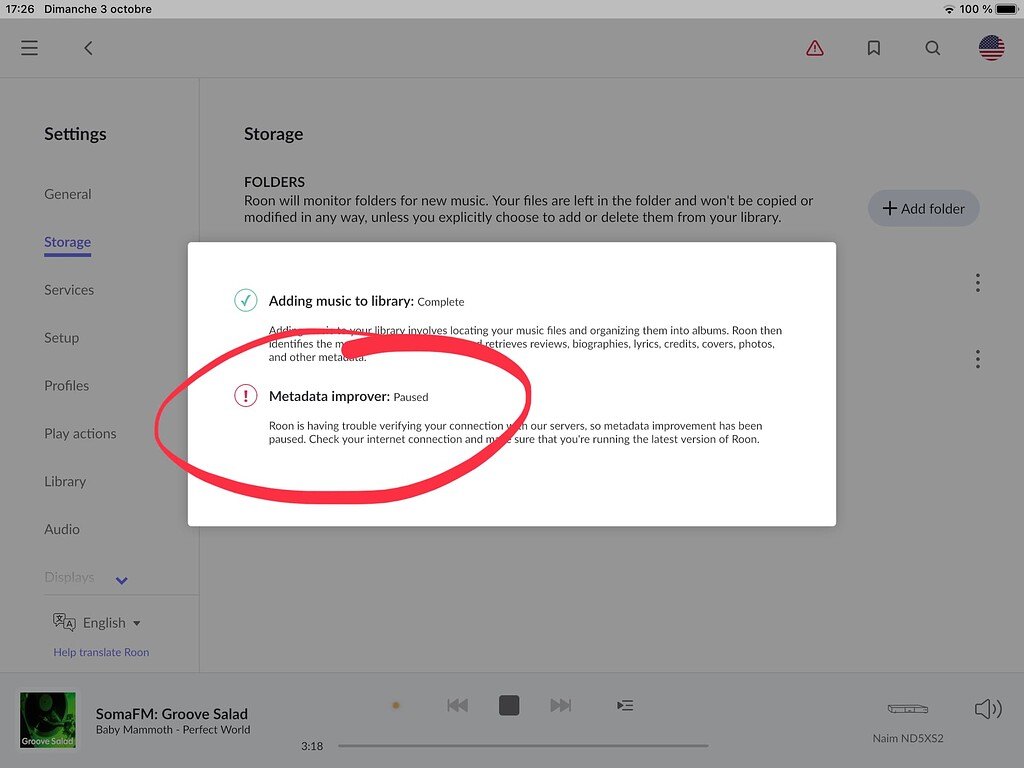Click the Add folder button
1024x768 pixels.
point(922,208)
